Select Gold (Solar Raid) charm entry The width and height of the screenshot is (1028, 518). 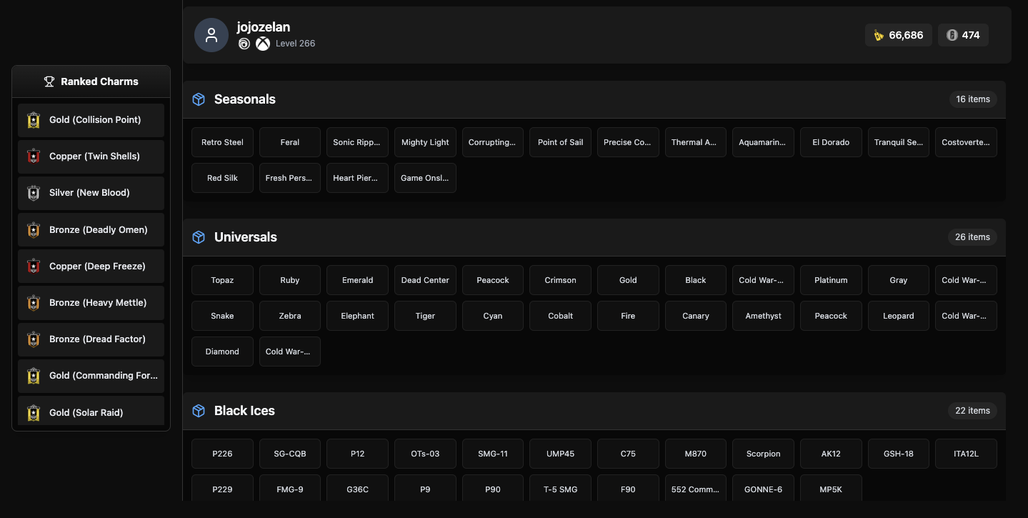pyautogui.click(x=91, y=412)
